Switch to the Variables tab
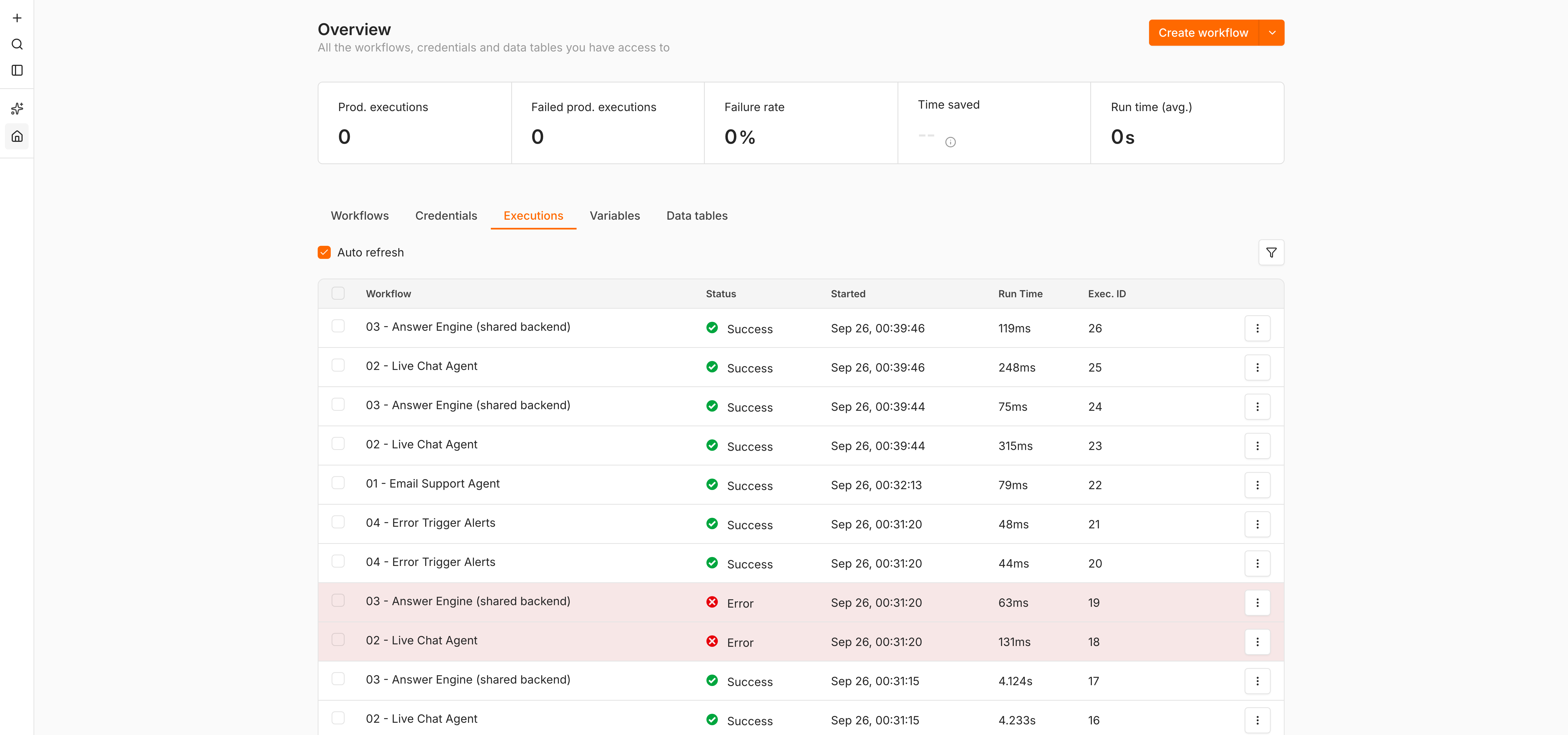This screenshot has height=735, width=1568. [x=614, y=216]
